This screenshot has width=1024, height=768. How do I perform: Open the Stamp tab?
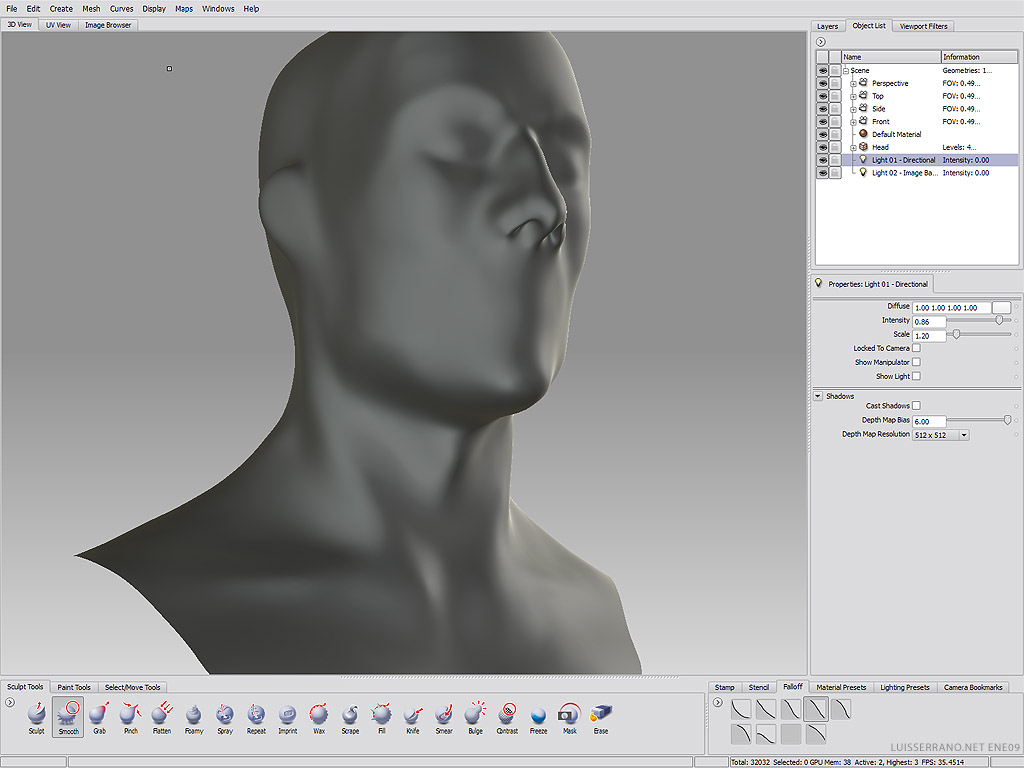724,687
